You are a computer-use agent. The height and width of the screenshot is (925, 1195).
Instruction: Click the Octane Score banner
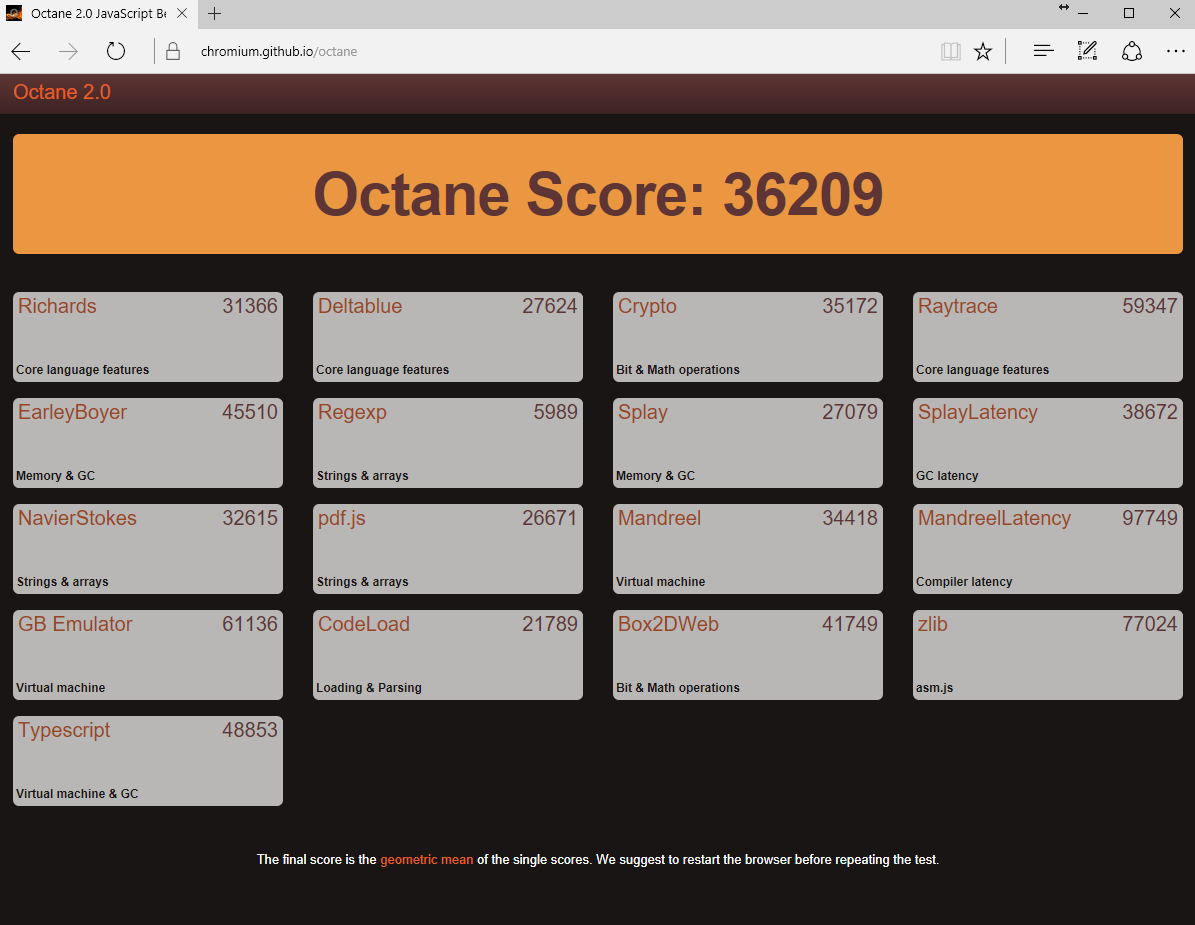coord(598,194)
